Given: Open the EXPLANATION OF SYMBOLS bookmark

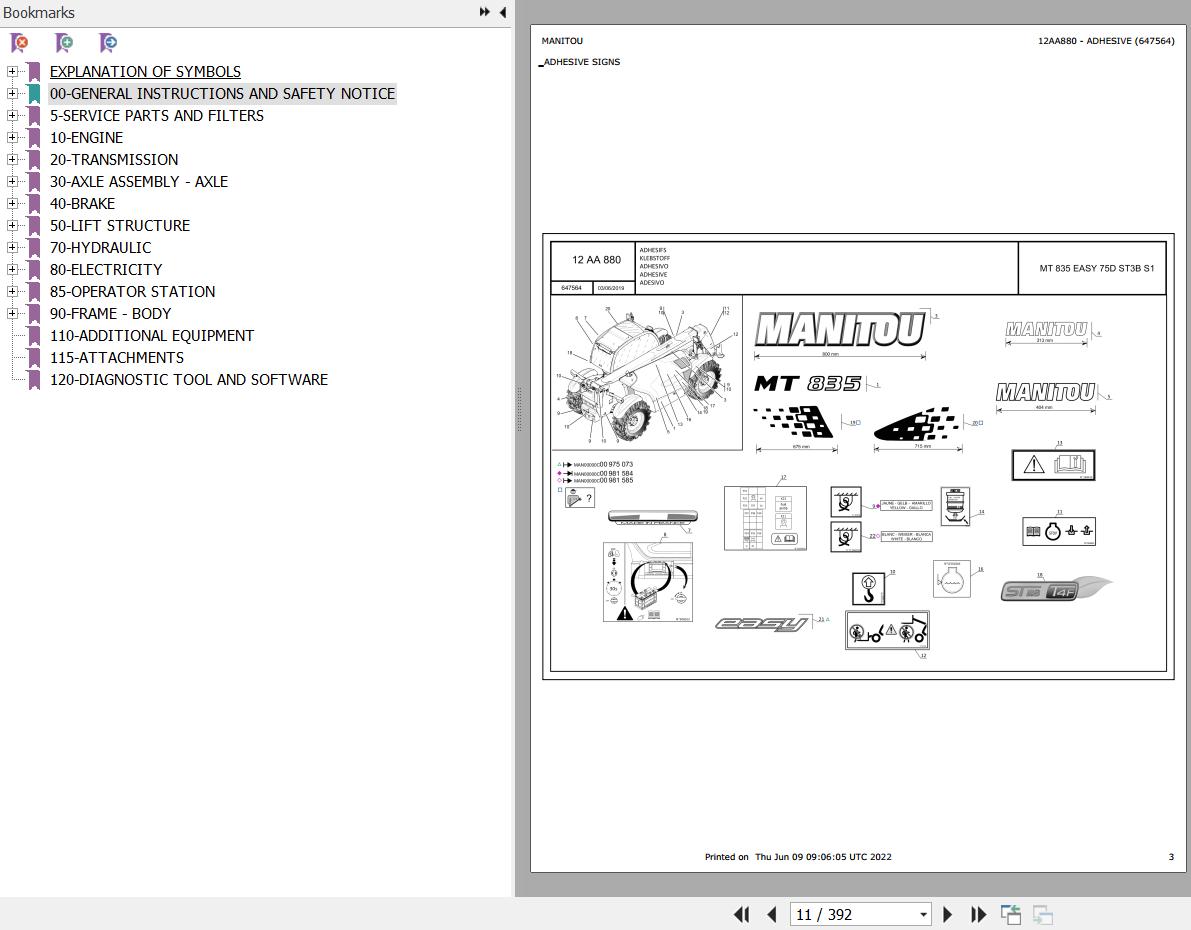Looking at the screenshot, I should tap(145, 71).
